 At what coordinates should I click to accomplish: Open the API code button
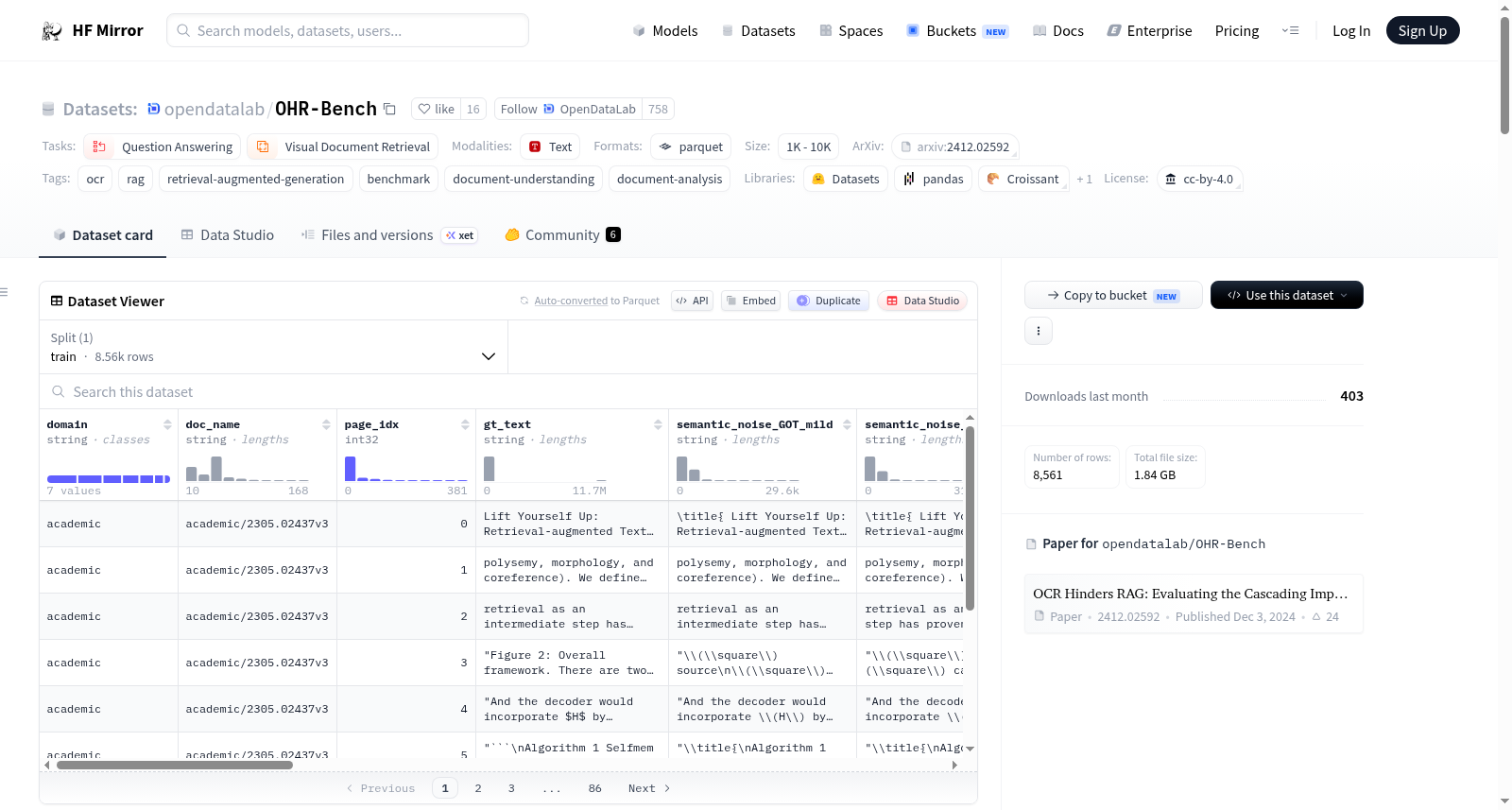click(692, 301)
